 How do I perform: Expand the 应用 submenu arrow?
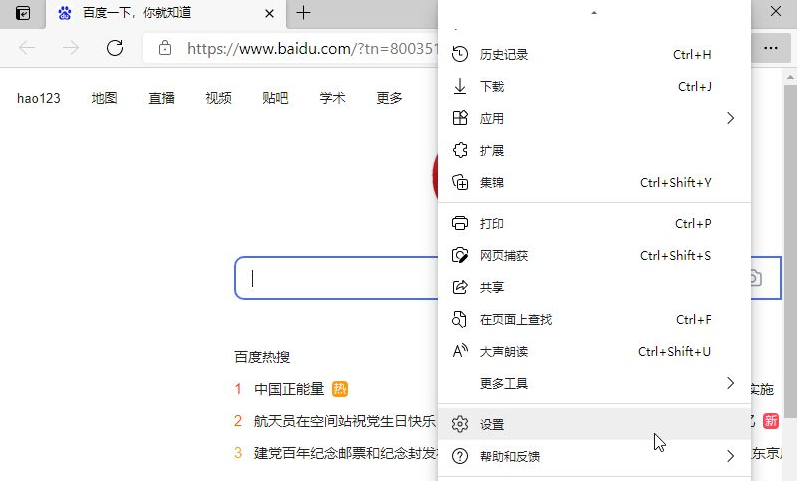tap(730, 118)
